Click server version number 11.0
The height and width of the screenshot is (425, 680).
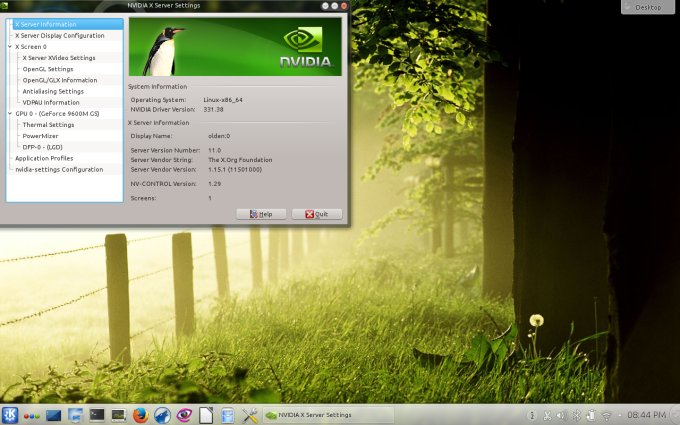click(x=214, y=150)
